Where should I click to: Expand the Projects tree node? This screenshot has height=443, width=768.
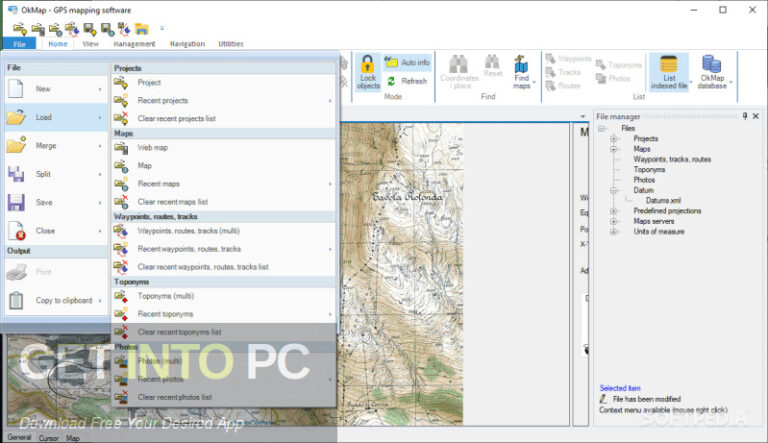pos(613,139)
